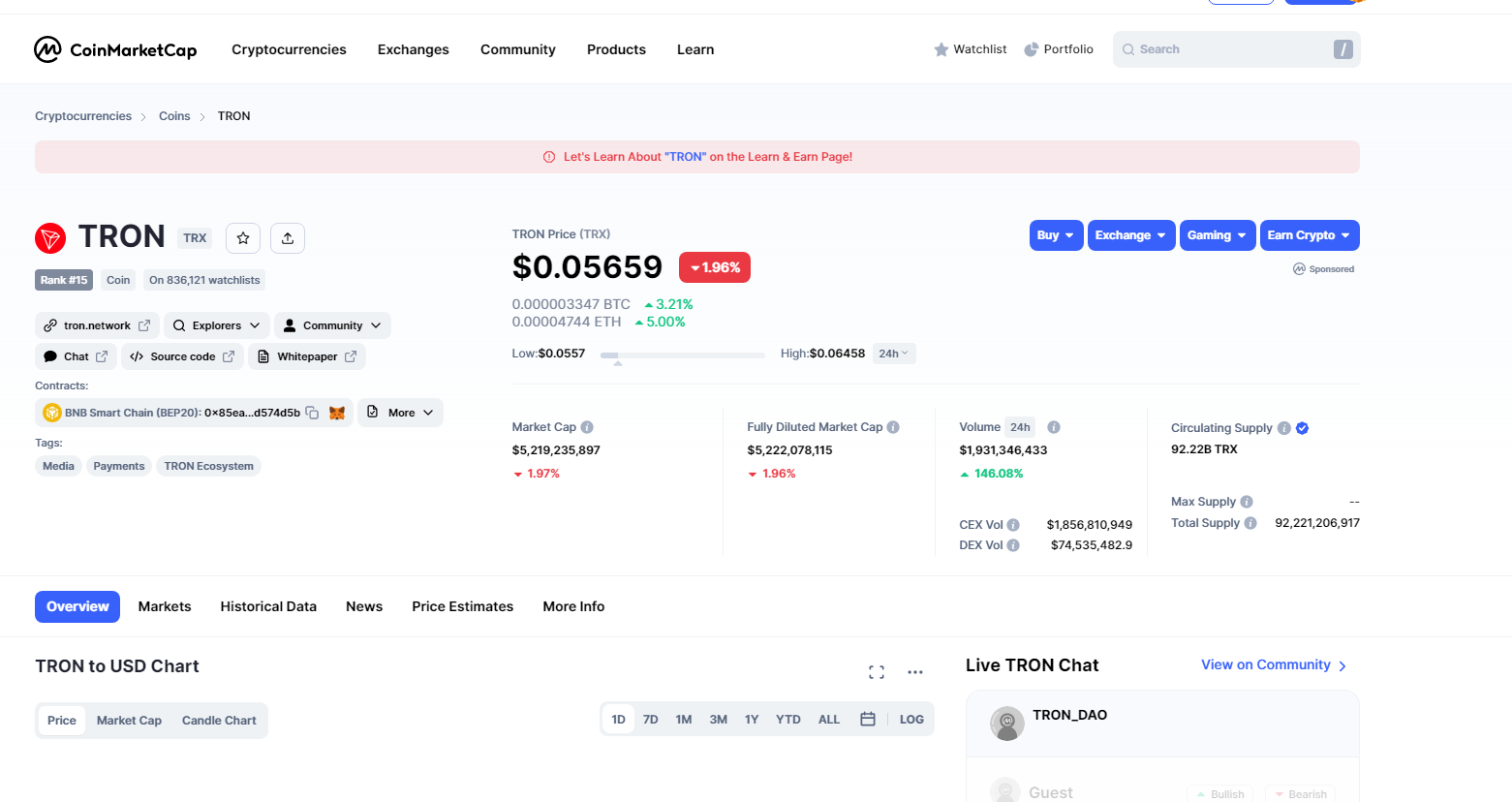Switch to the Markets tab
The height and width of the screenshot is (802, 1512).
pos(165,606)
